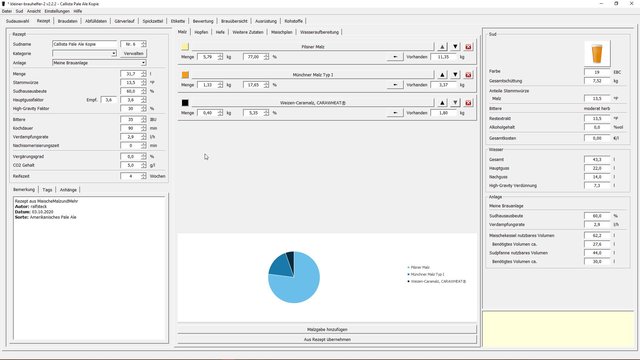640x360 pixels.
Task: Move Weizen-Caramalz CARAWHEAT up
Action: pos(442,103)
